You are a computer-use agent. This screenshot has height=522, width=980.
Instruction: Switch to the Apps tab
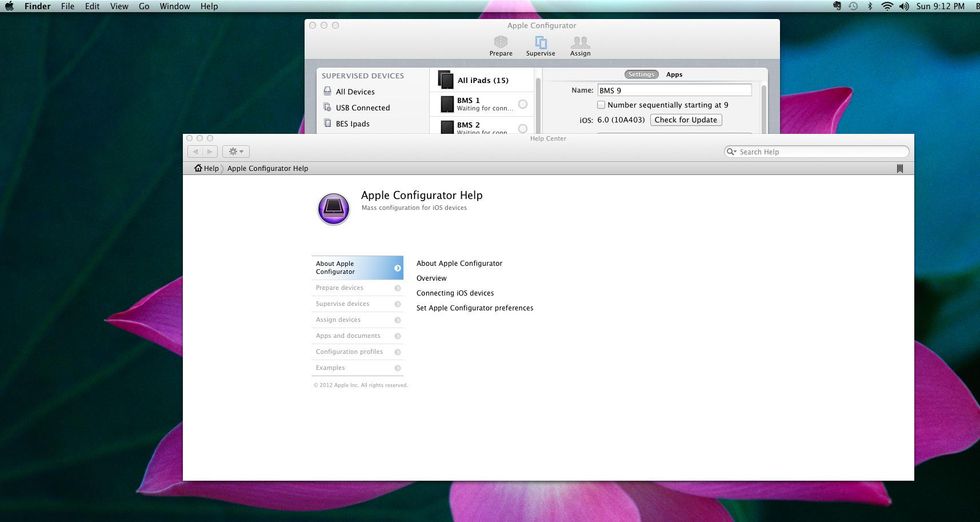coord(674,74)
